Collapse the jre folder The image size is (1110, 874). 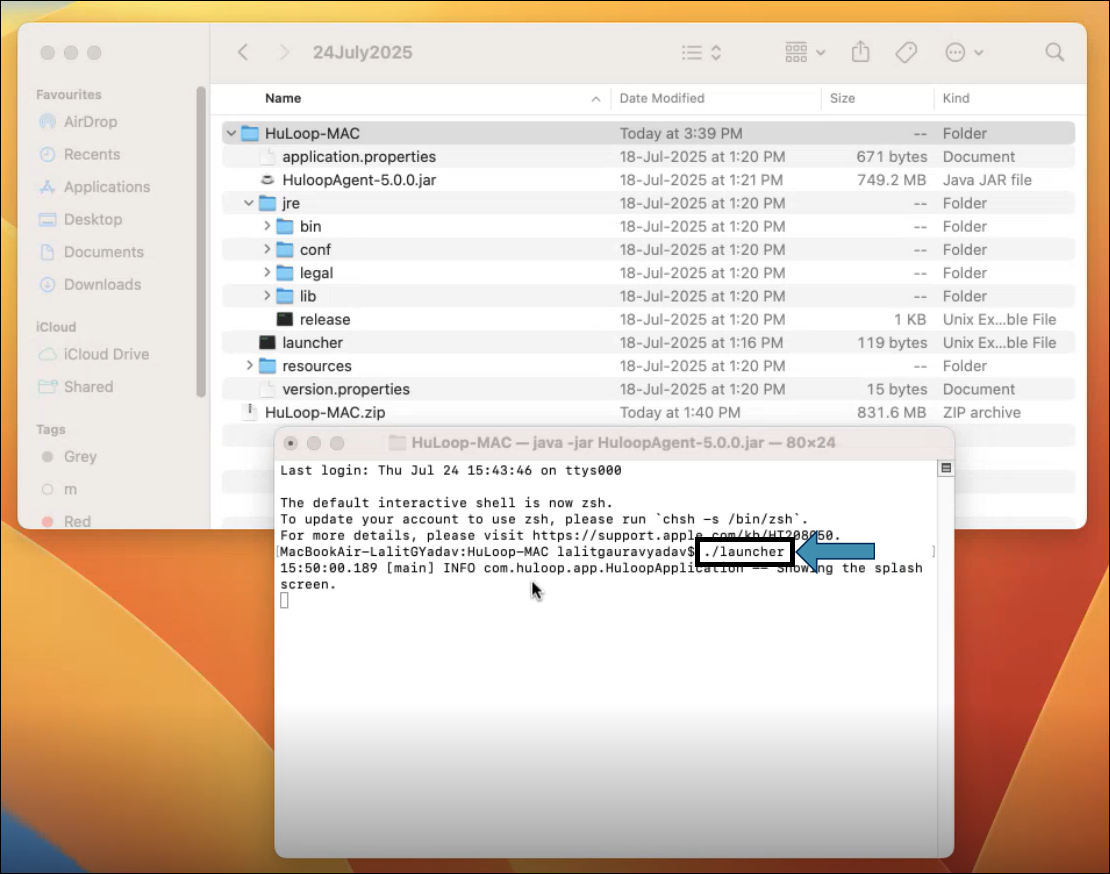249,204
